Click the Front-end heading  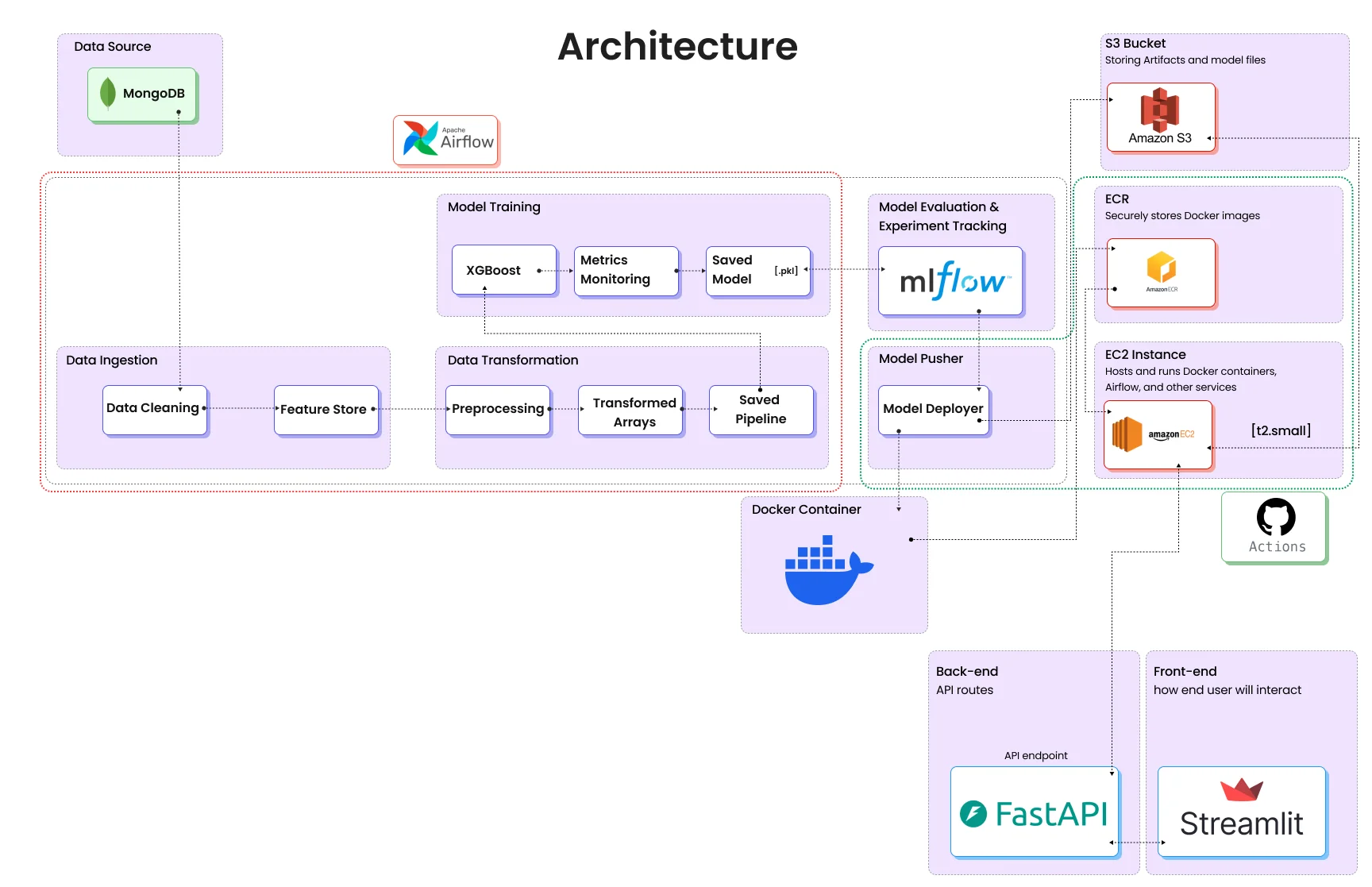point(1185,672)
